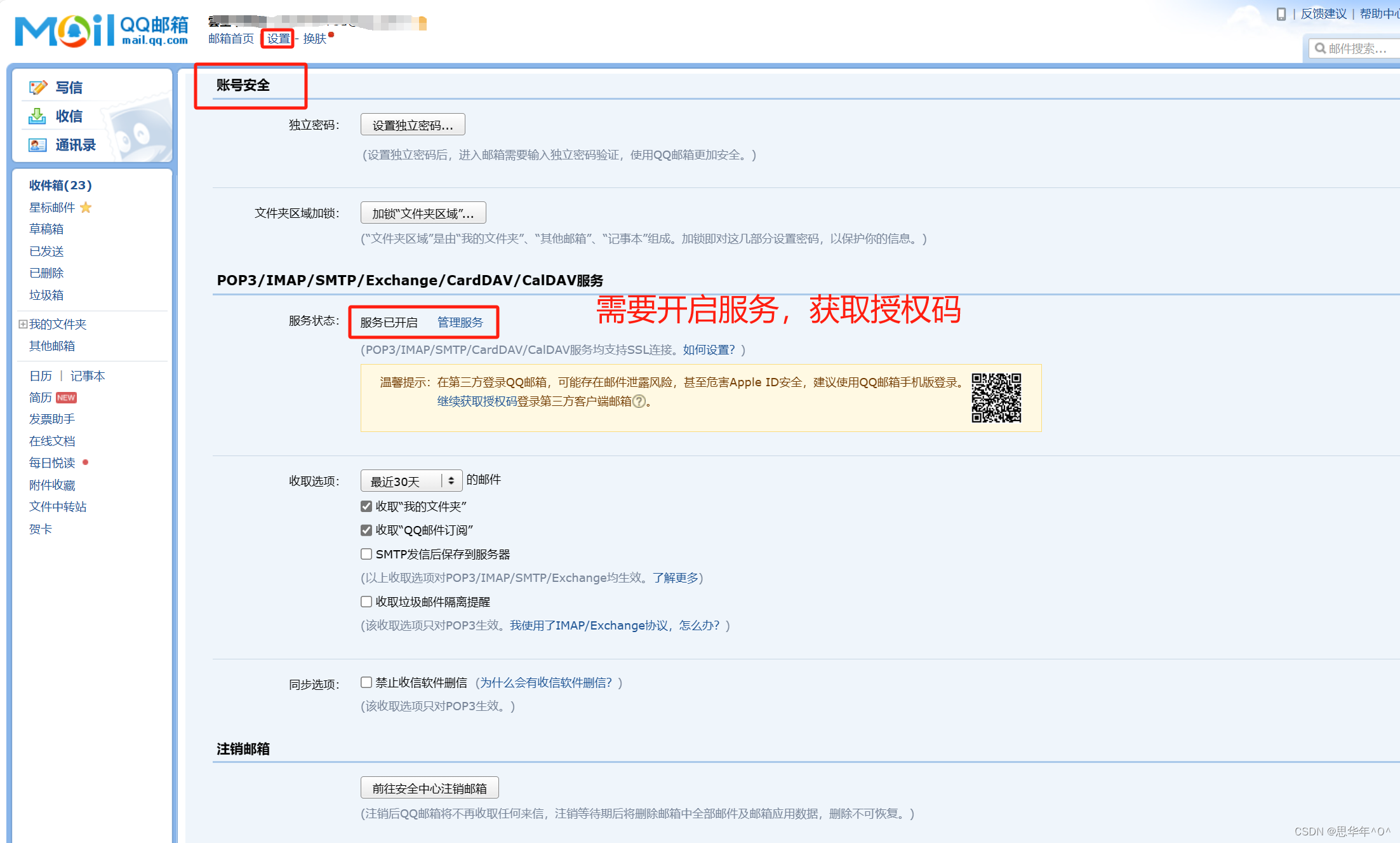Click 管理服务 link
The height and width of the screenshot is (843, 1400).
(460, 322)
